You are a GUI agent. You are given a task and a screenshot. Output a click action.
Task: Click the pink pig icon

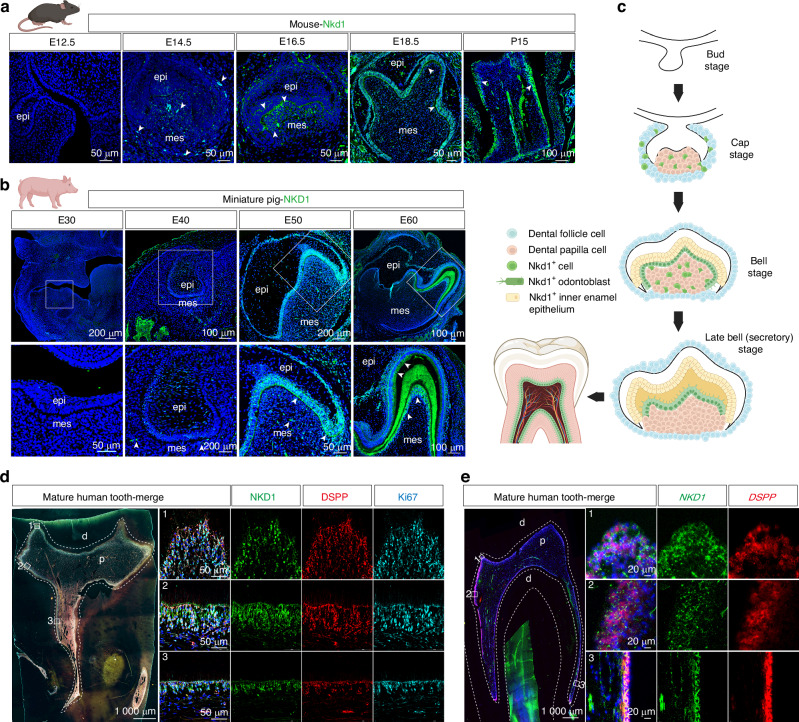[47, 191]
